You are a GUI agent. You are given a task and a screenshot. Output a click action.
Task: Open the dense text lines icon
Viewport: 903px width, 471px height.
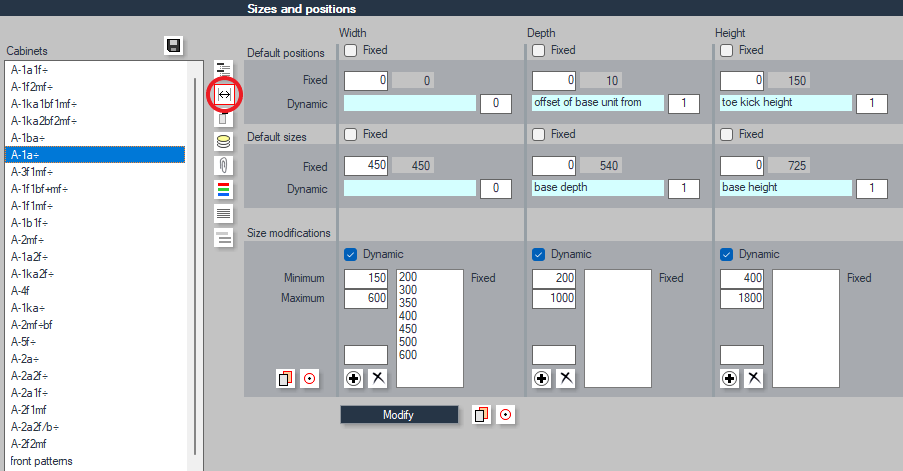point(224,214)
